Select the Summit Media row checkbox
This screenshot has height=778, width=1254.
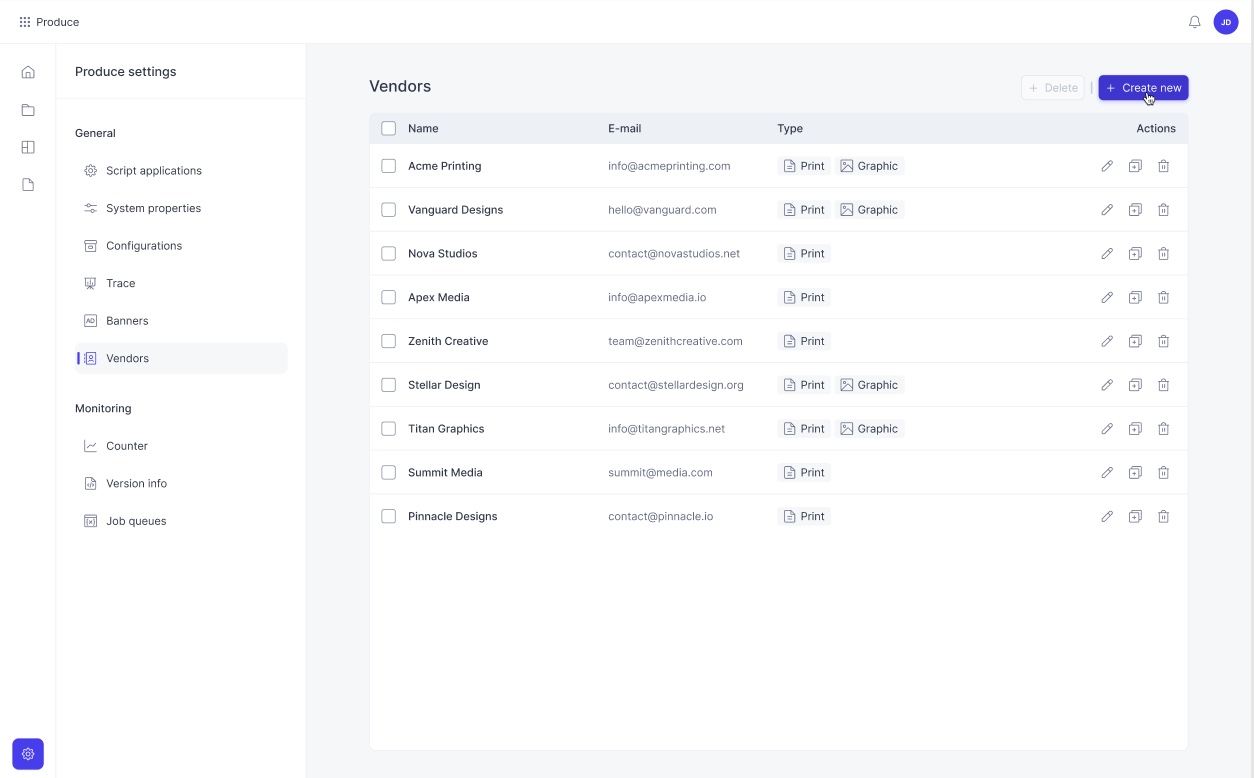coord(388,472)
